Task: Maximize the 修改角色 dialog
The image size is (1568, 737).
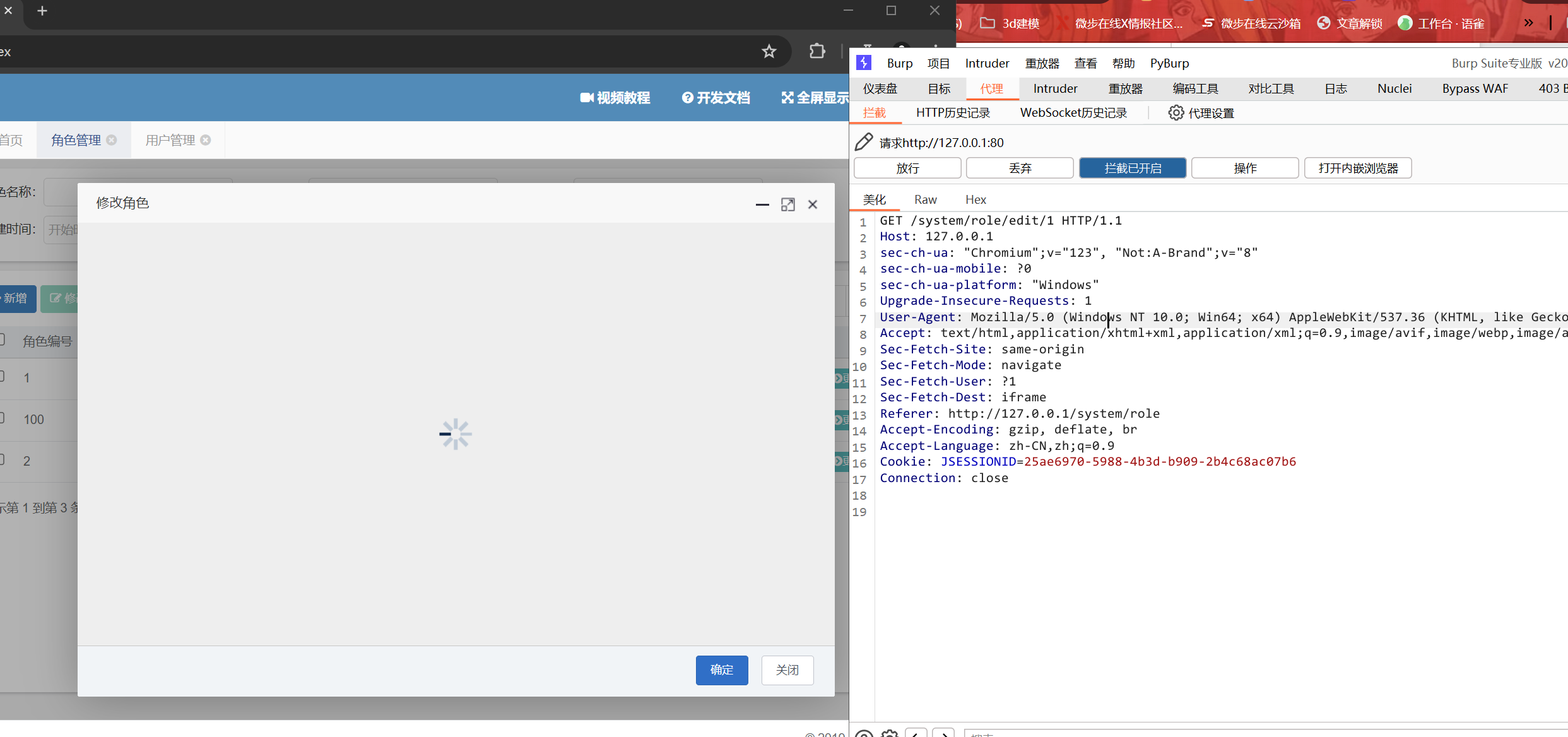Action: tap(787, 204)
